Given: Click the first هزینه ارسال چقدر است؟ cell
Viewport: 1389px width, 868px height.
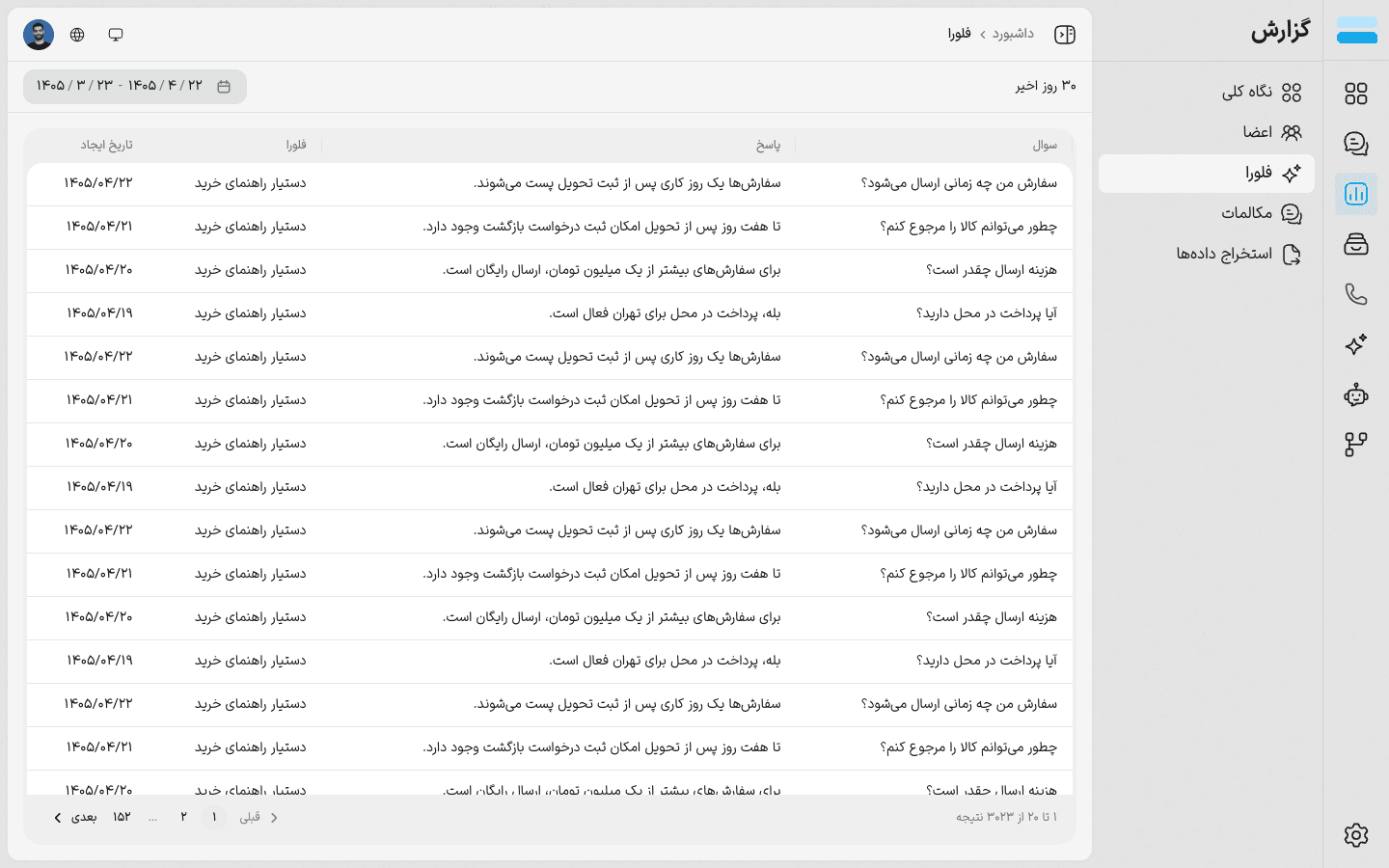Looking at the screenshot, I should pos(992,270).
